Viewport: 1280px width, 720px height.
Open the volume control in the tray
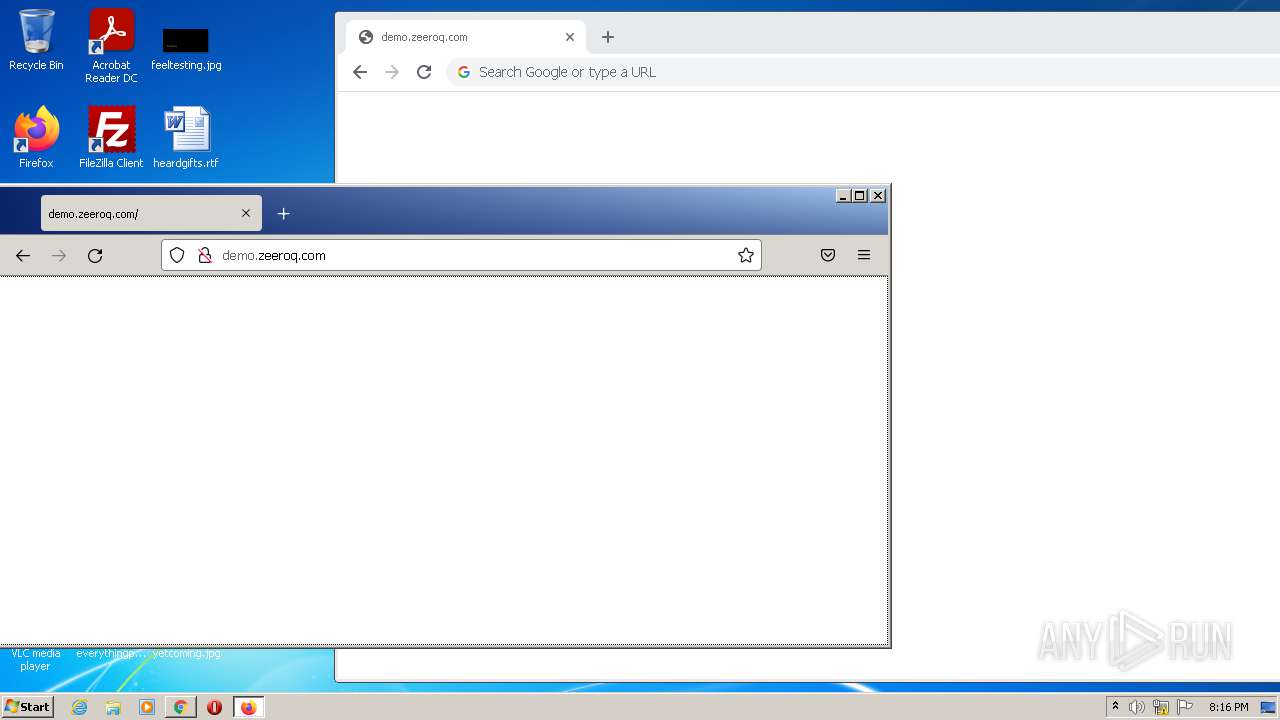(x=1136, y=707)
